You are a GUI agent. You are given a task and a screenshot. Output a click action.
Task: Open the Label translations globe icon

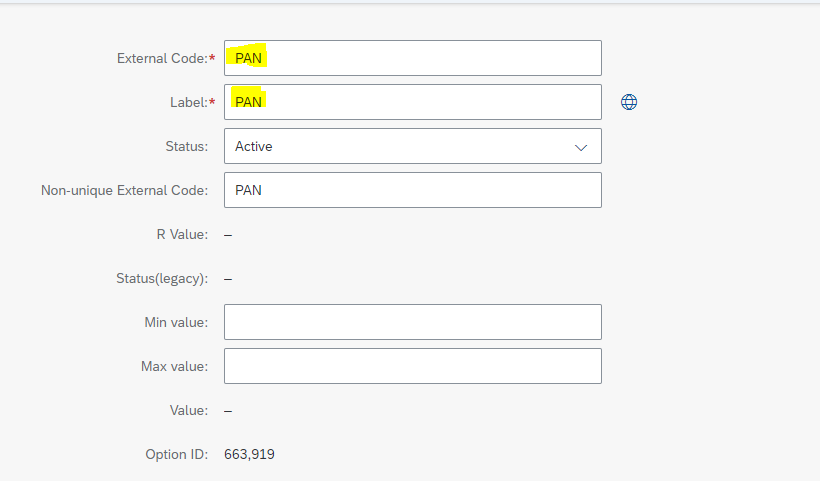tap(629, 102)
